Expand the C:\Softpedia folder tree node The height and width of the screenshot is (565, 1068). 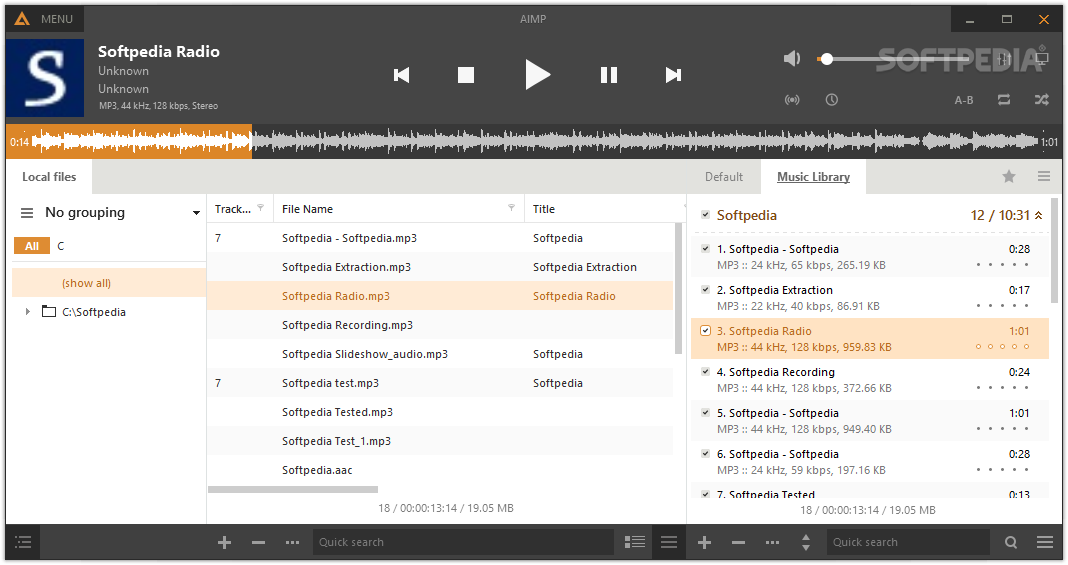click(x=27, y=312)
